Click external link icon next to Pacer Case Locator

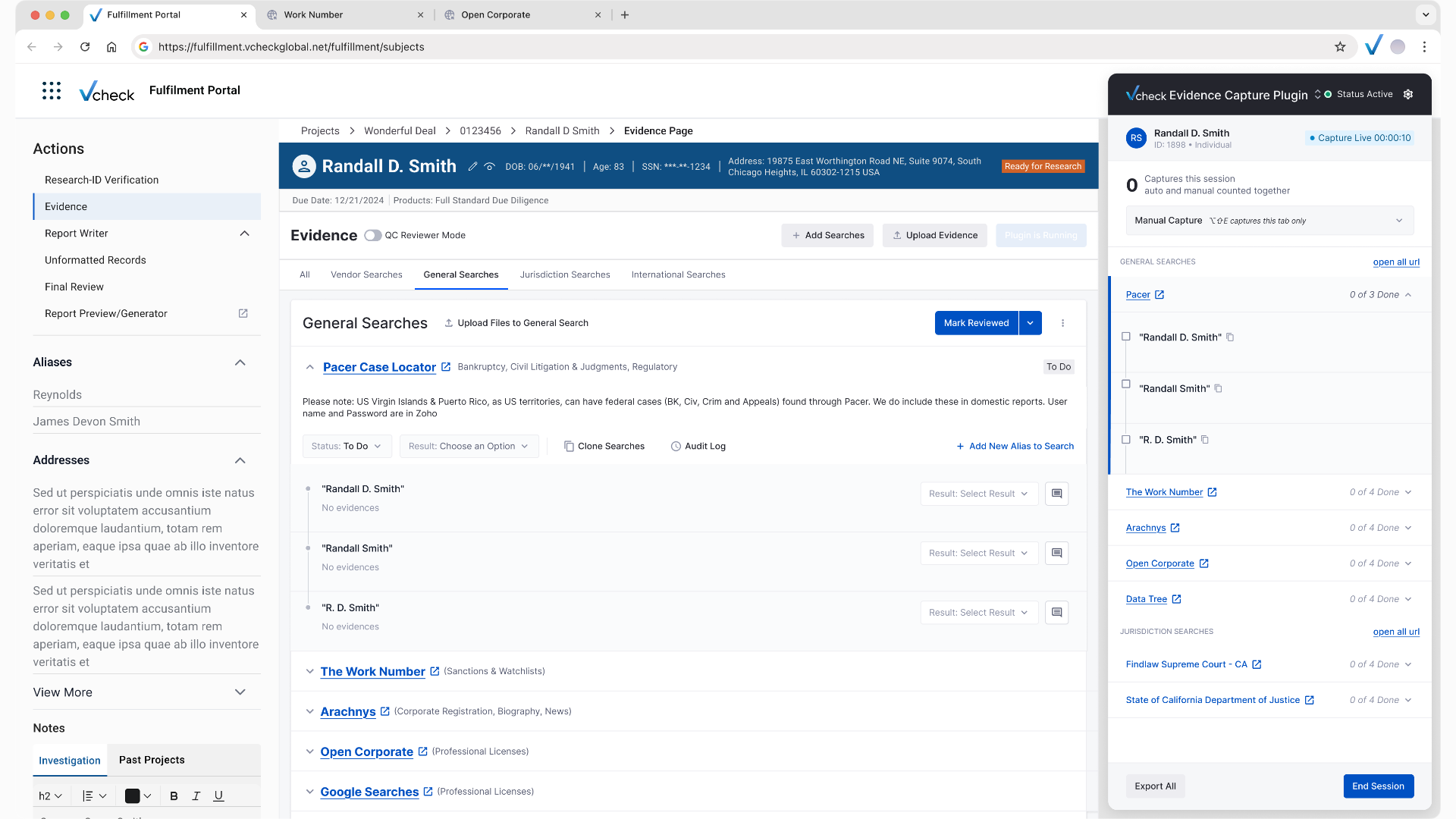click(x=446, y=367)
